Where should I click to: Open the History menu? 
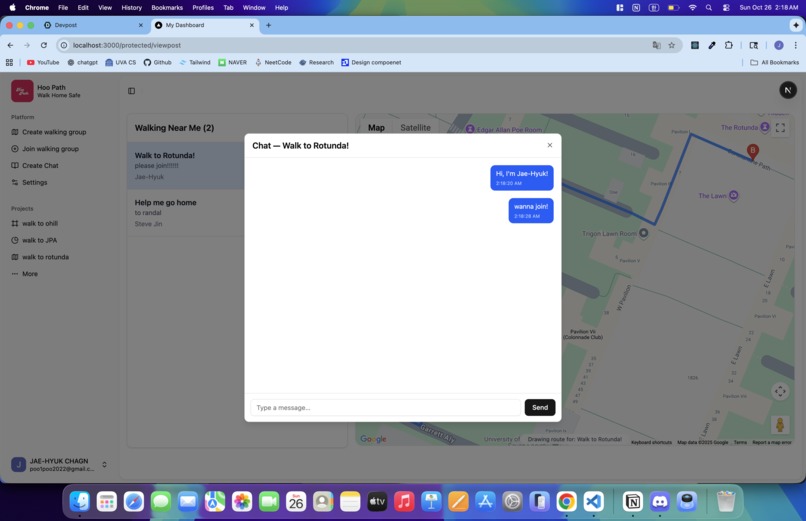pyautogui.click(x=131, y=8)
